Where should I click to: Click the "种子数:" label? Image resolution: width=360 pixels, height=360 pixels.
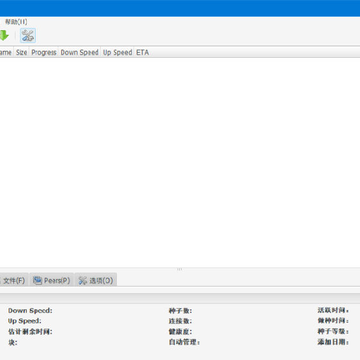[x=180, y=311]
